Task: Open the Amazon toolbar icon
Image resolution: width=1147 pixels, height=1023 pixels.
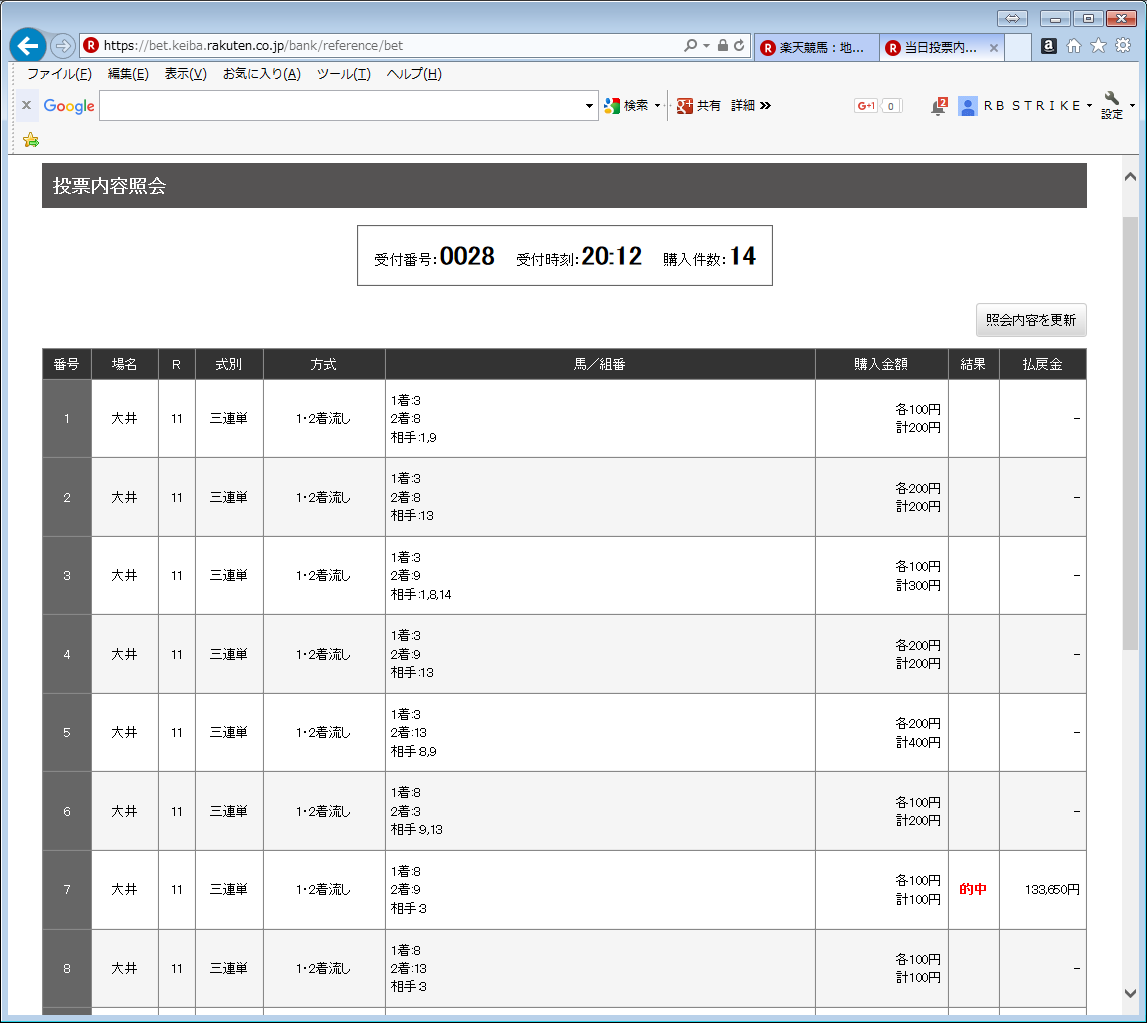Action: pos(1048,46)
